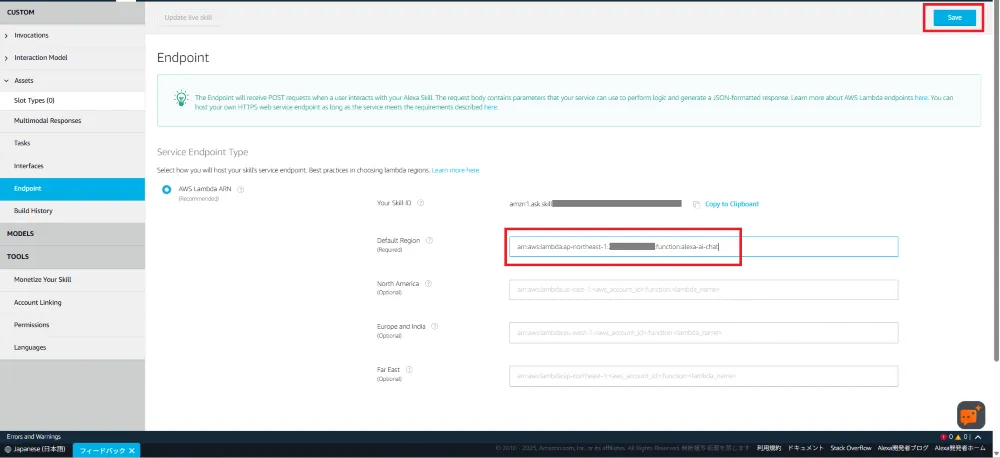
Task: Open the Learn more here link
Action: click(x=455, y=171)
